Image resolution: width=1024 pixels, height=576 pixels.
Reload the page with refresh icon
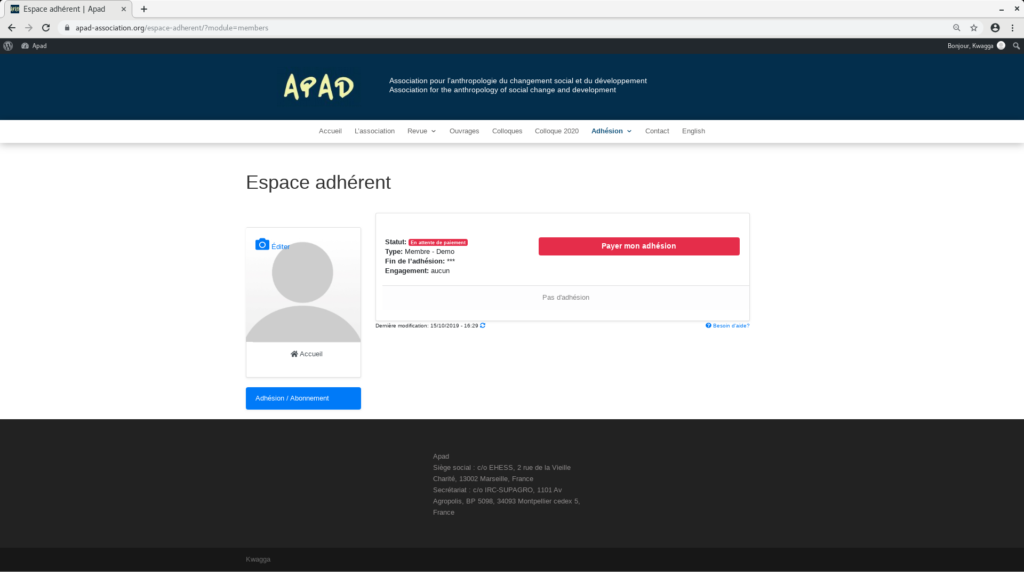tap(46, 28)
